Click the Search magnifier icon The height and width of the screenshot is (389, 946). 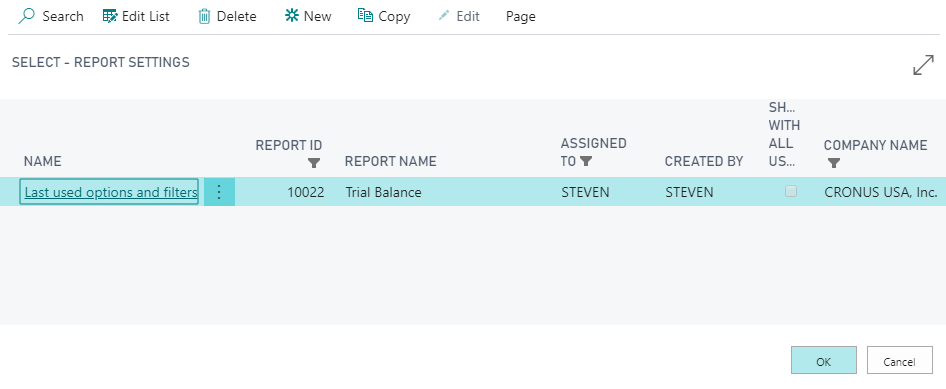tap(27, 16)
